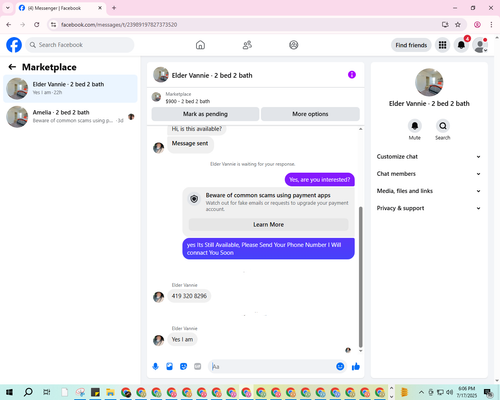Click the chat scroll down arrow

pyautogui.click(x=360, y=351)
